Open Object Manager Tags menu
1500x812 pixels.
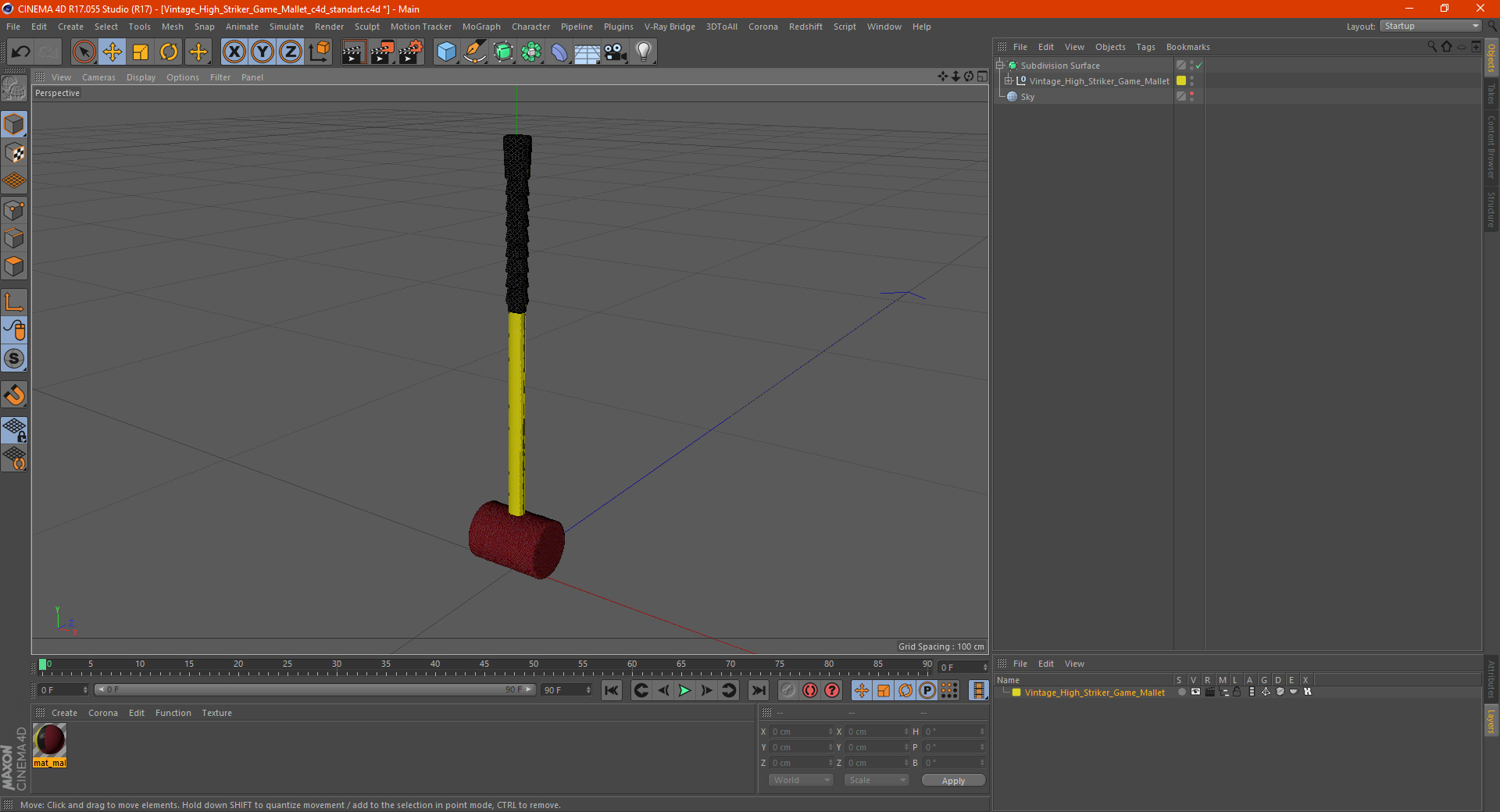[x=1145, y=47]
